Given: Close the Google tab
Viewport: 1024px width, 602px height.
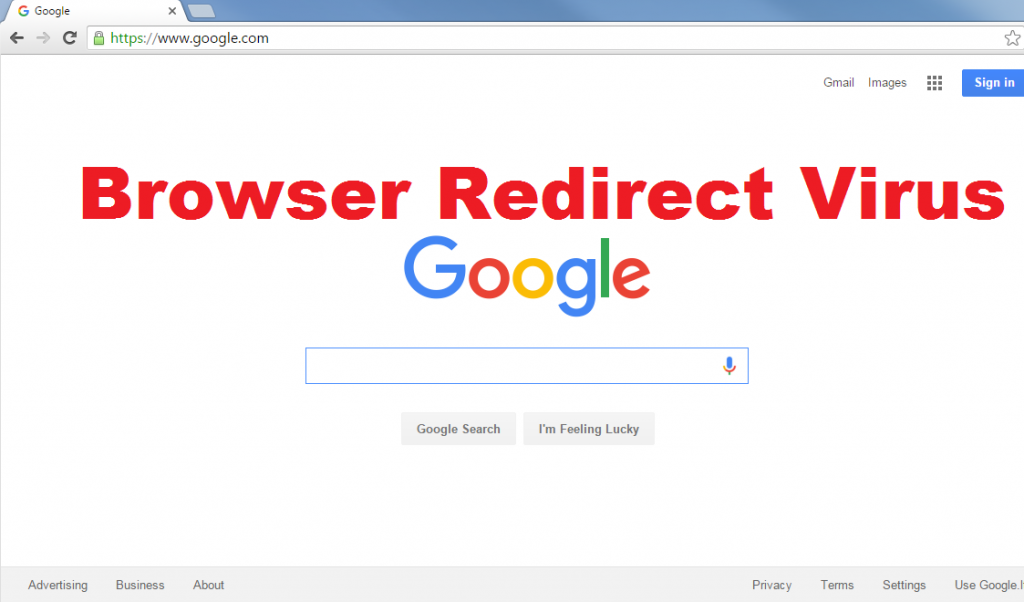Looking at the screenshot, I should click(x=172, y=11).
